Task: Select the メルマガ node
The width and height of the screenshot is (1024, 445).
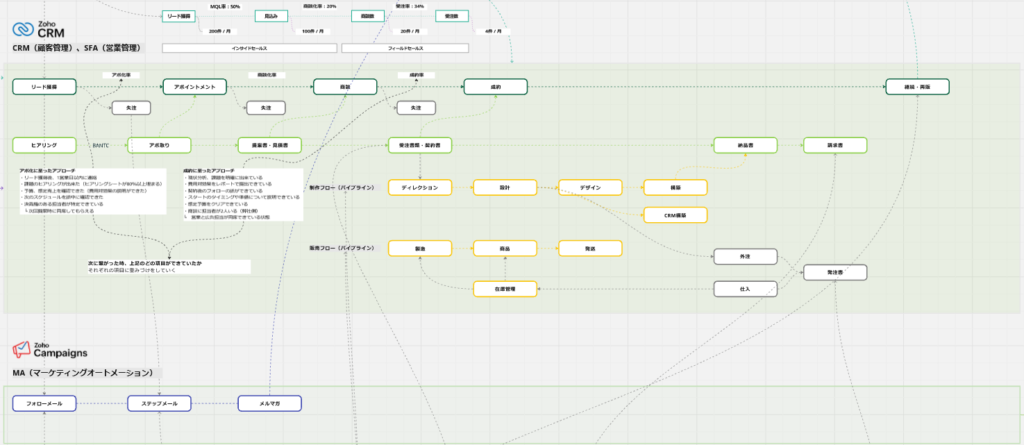Action: pyautogui.click(x=269, y=404)
